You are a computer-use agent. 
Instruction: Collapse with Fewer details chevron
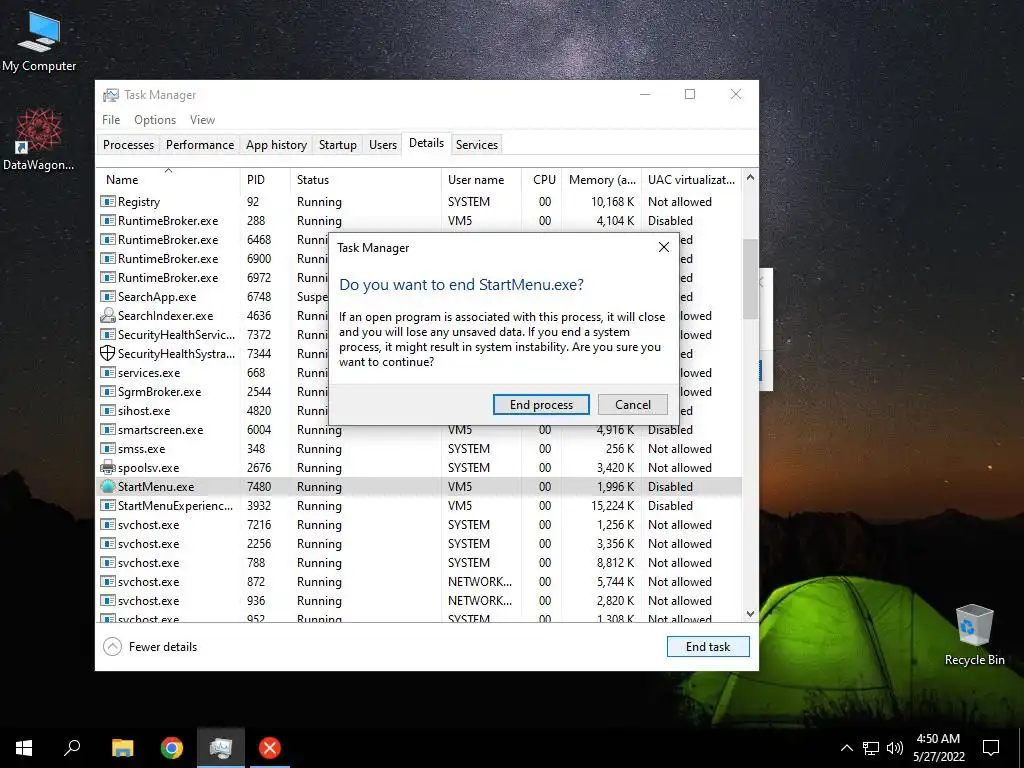click(112, 647)
